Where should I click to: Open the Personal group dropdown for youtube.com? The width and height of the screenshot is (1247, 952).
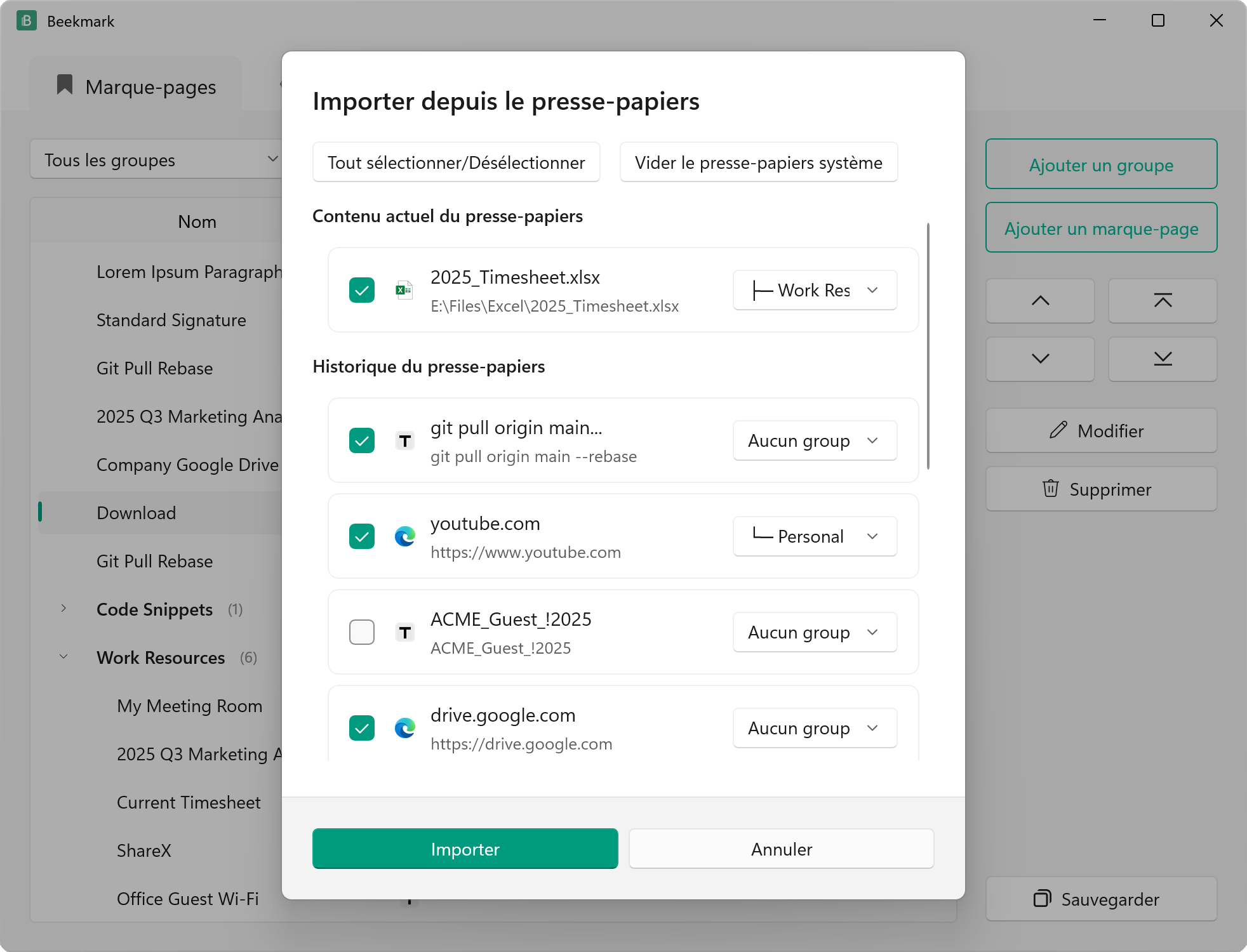pos(815,536)
